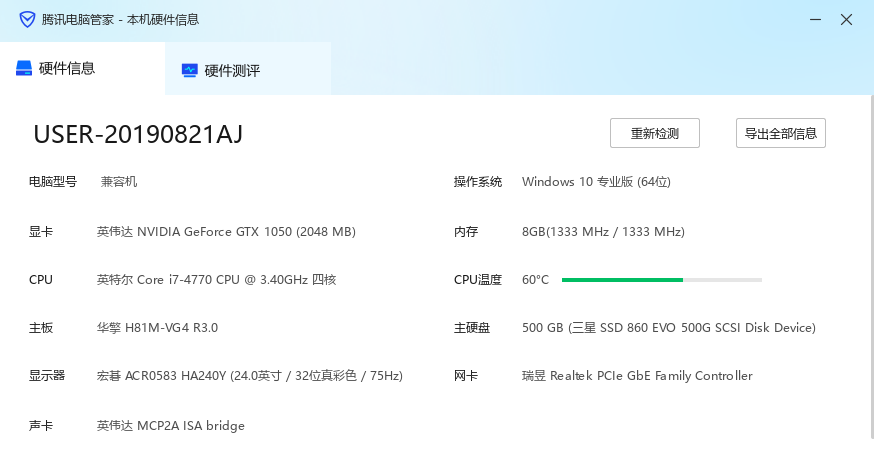The width and height of the screenshot is (874, 474).
Task: Click the 8GB memory entry
Action: point(603,232)
